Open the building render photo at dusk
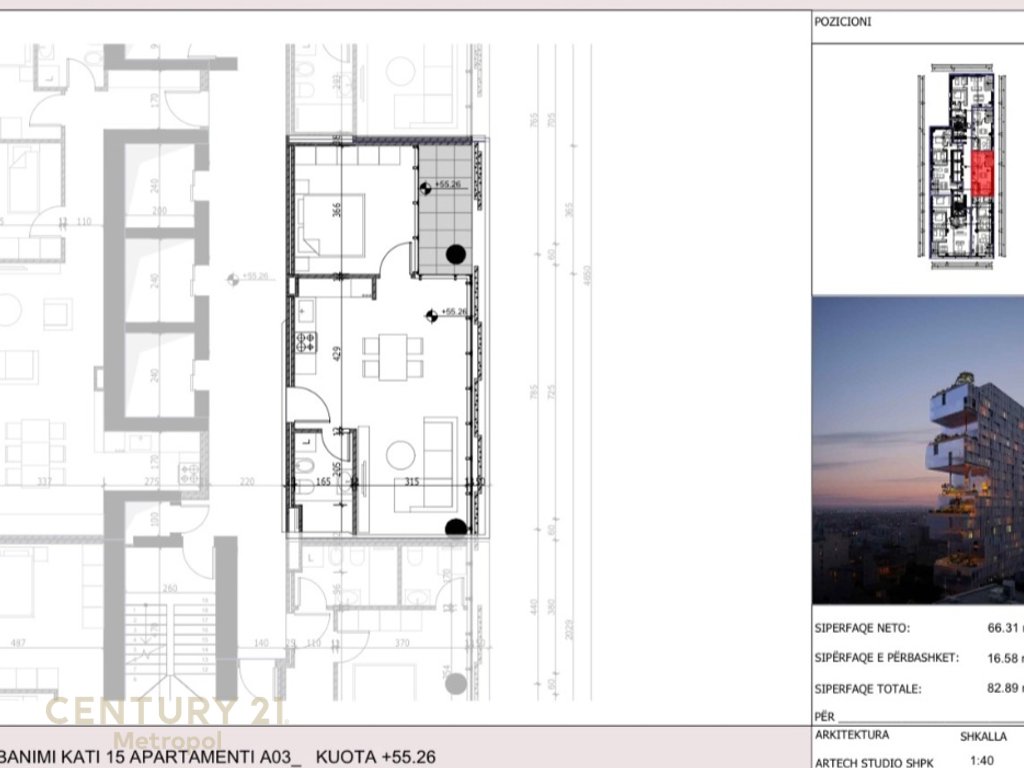 [x=918, y=449]
